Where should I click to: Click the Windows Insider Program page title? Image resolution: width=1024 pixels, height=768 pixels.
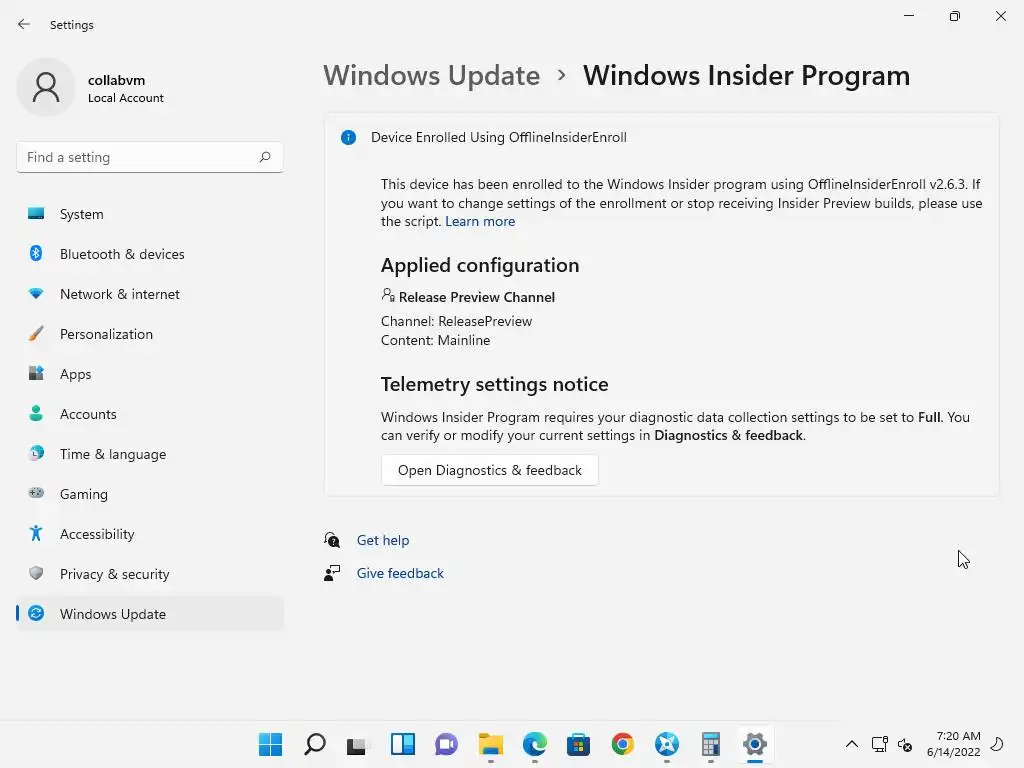pyautogui.click(x=746, y=76)
